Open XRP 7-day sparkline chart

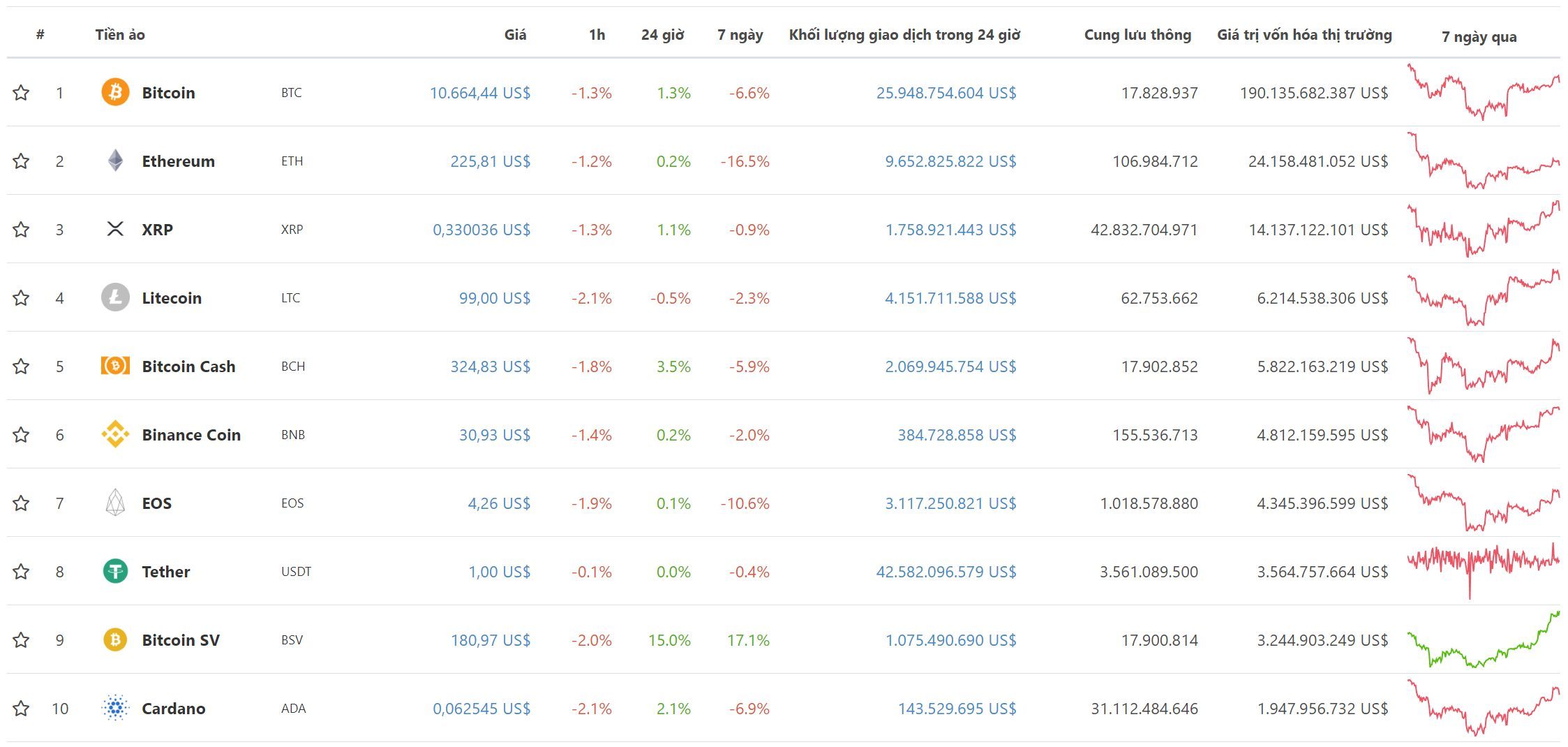[x=1484, y=229]
